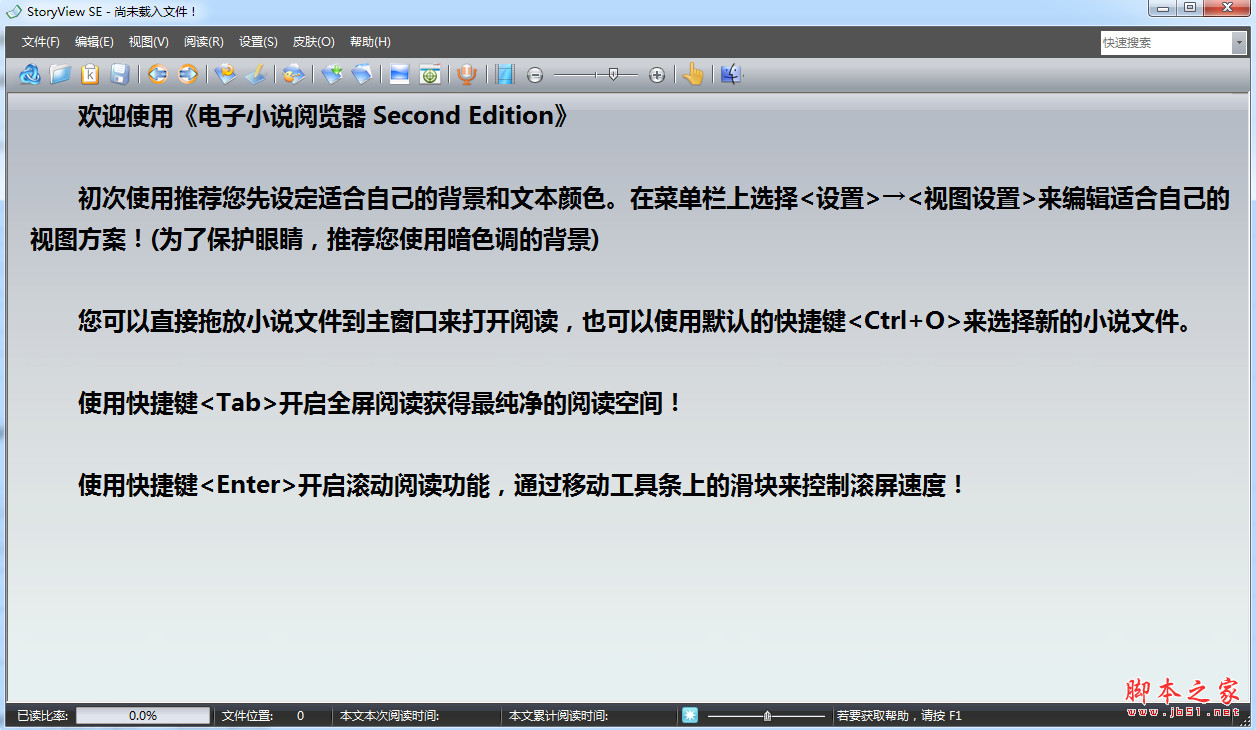Open the 阅读(R) menu
Screen dimensions: 1256x730
[203, 42]
